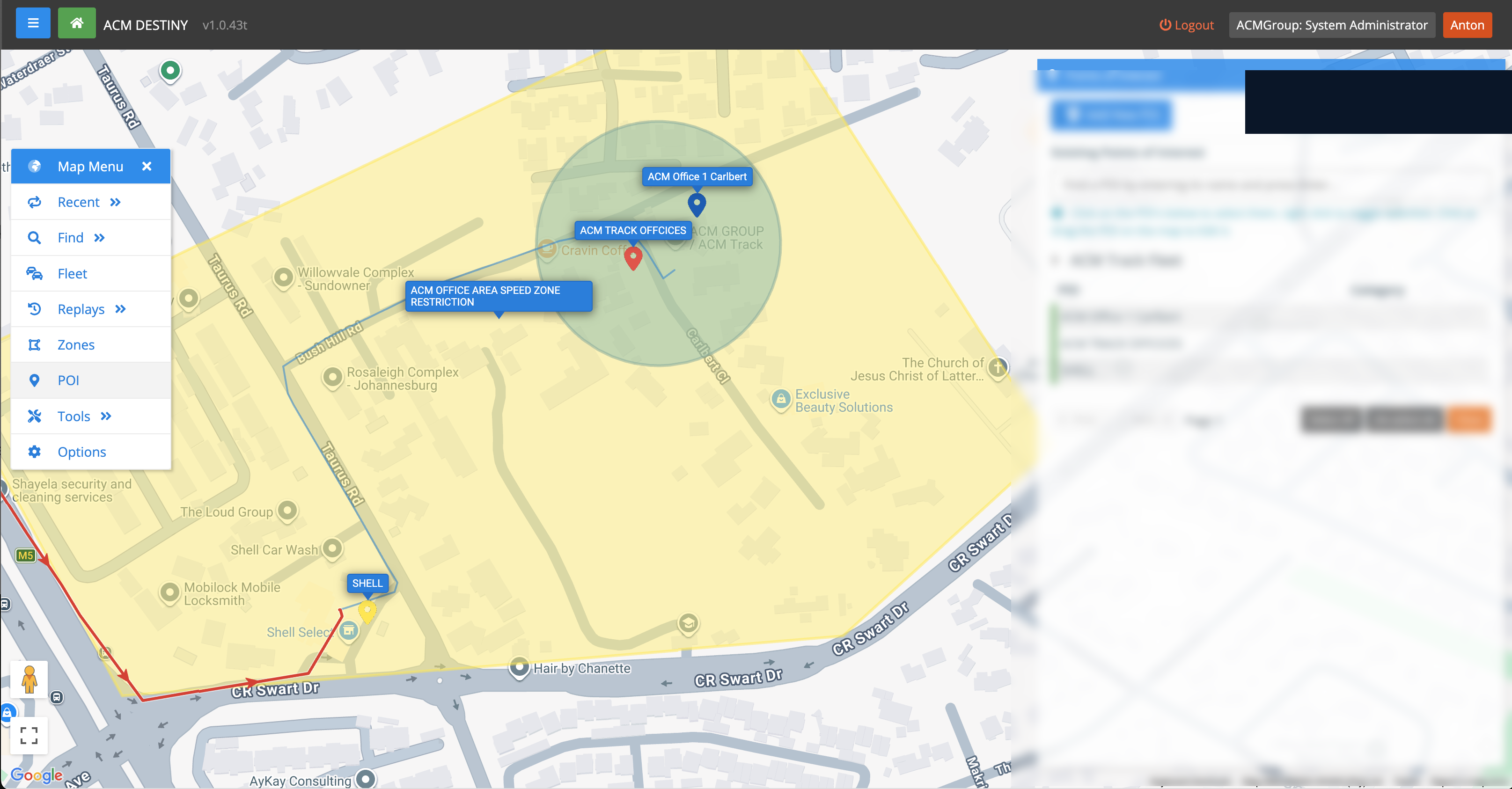Click the blue ACM Office 1 Carlbert pin

697,205
